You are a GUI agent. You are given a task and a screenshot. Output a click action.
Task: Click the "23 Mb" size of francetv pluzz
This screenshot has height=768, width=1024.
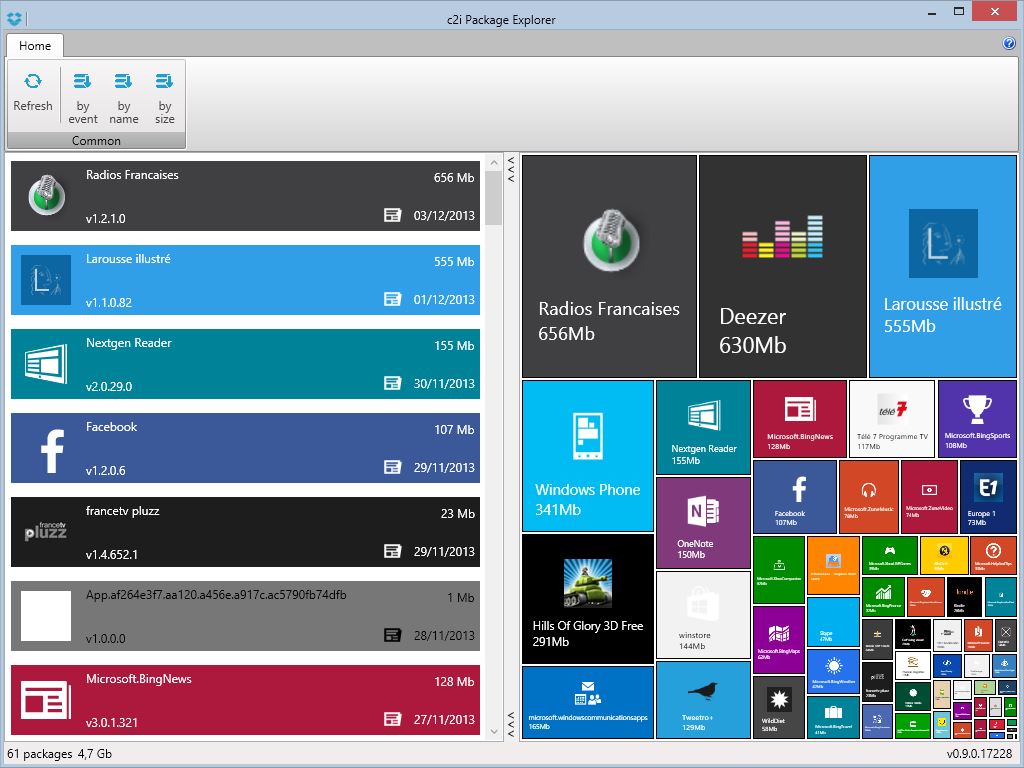pos(457,514)
